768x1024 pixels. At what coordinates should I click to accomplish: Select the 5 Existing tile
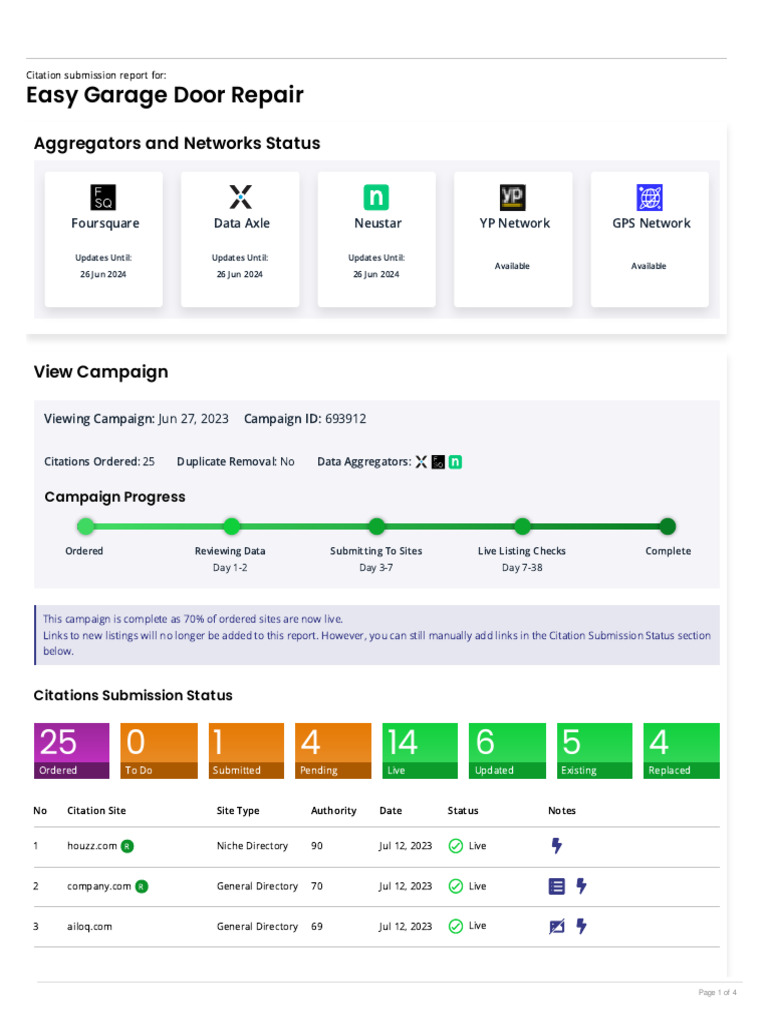coord(594,751)
